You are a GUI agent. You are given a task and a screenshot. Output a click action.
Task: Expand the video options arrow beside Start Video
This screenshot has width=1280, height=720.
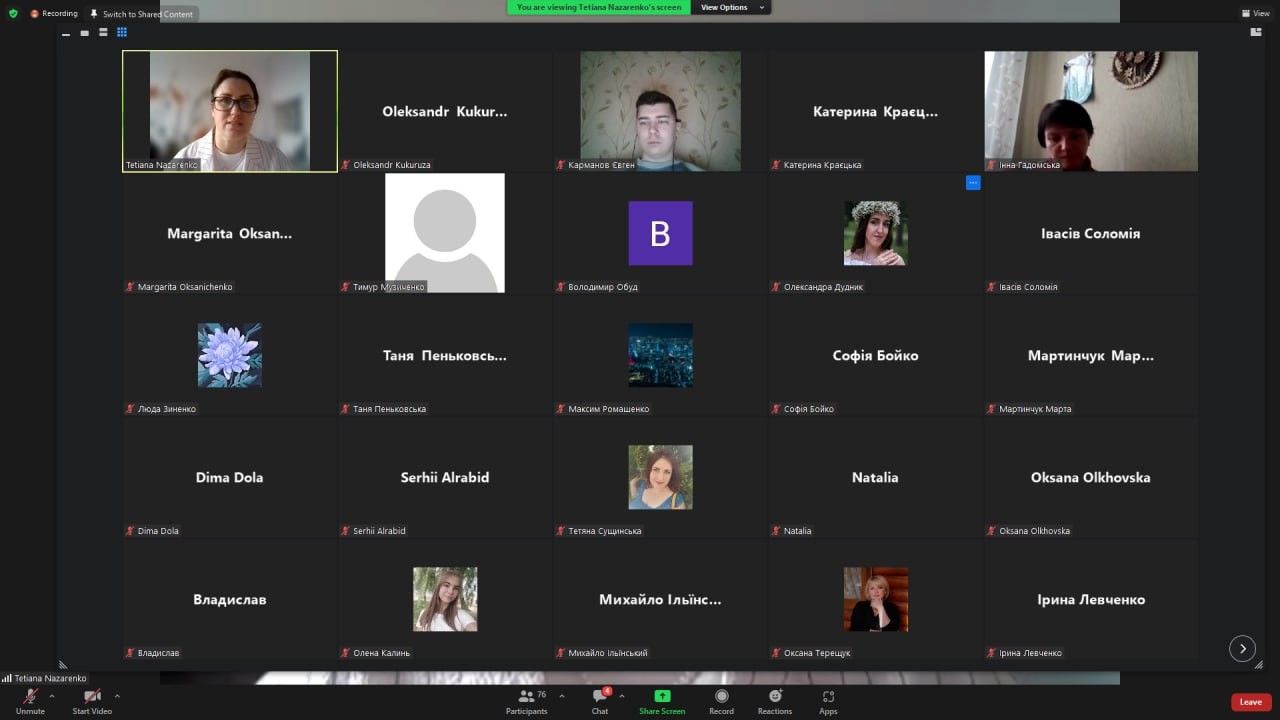coord(117,695)
